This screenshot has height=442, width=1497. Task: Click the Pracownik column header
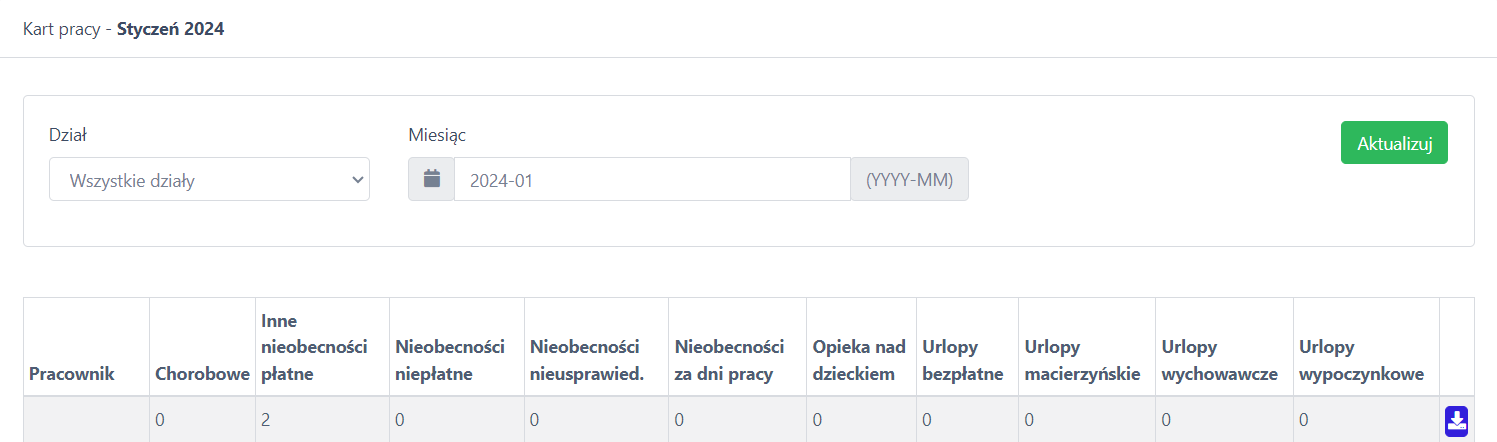[72, 374]
